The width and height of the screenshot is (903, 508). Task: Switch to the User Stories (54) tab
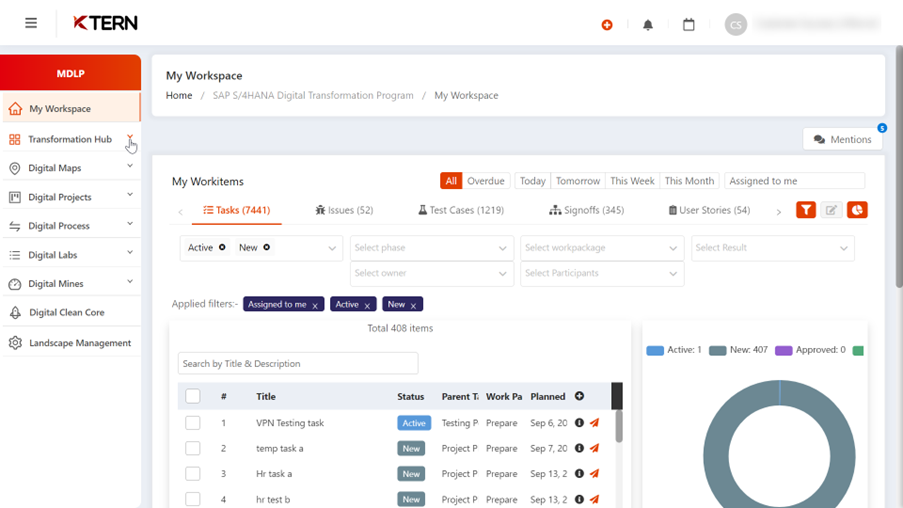(x=709, y=210)
